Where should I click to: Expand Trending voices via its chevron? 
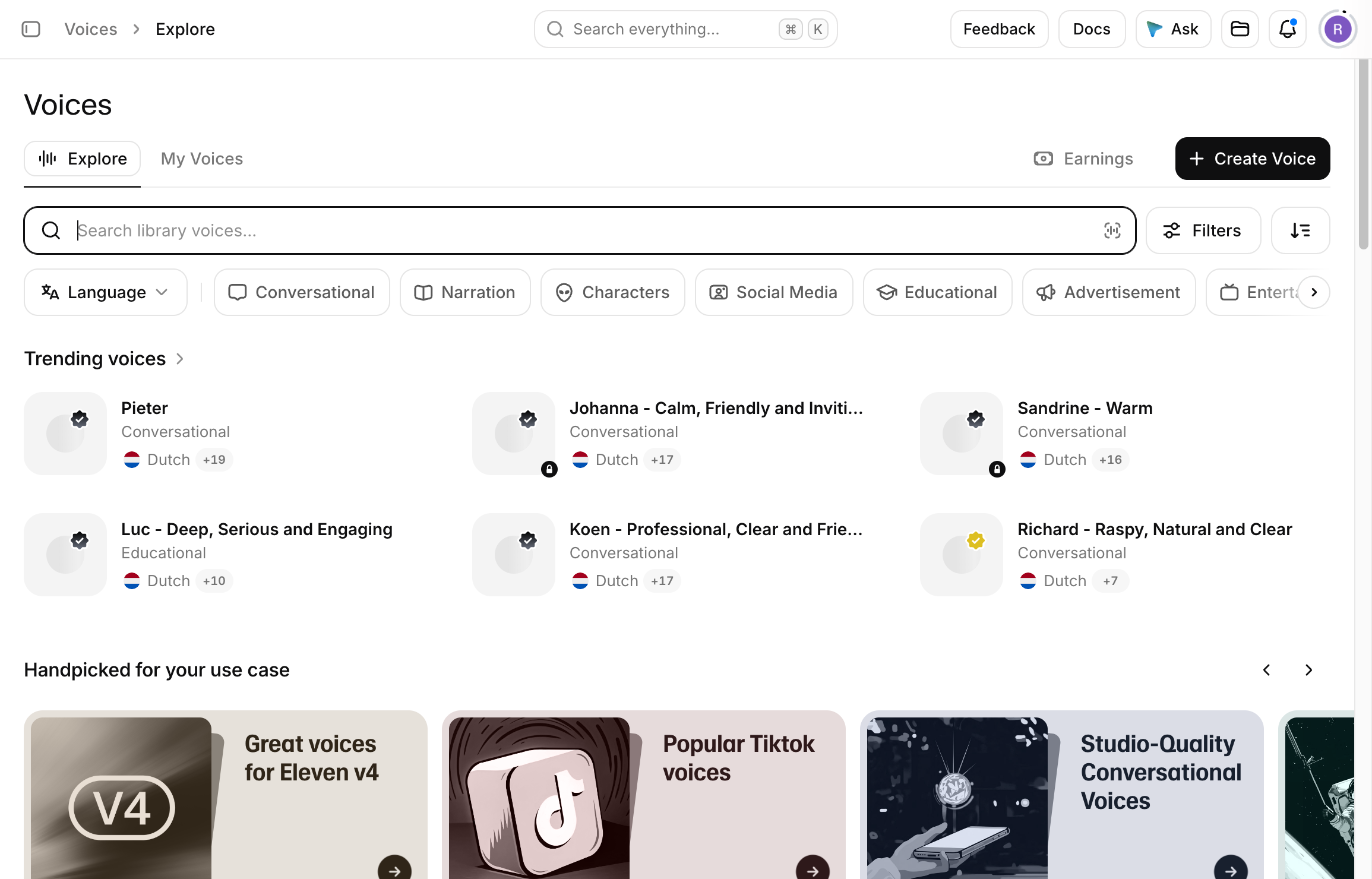pyautogui.click(x=180, y=359)
